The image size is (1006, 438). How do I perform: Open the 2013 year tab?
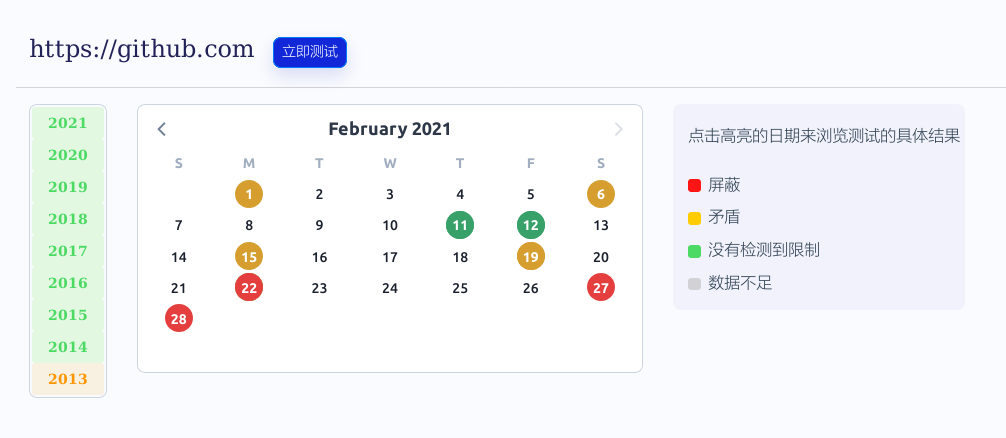[x=68, y=379]
